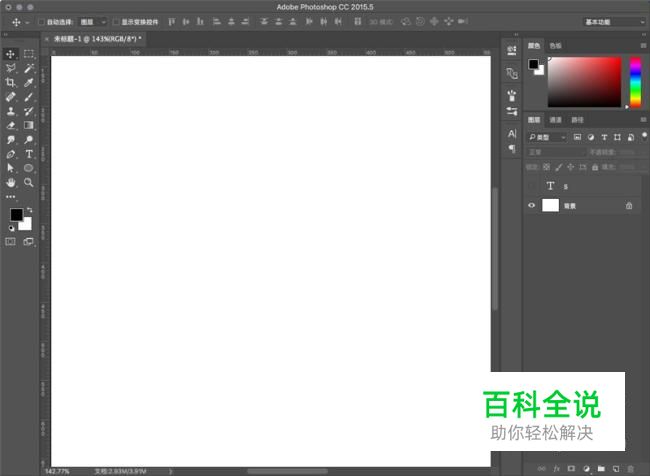Open the layer filter type dropdown

(547, 137)
